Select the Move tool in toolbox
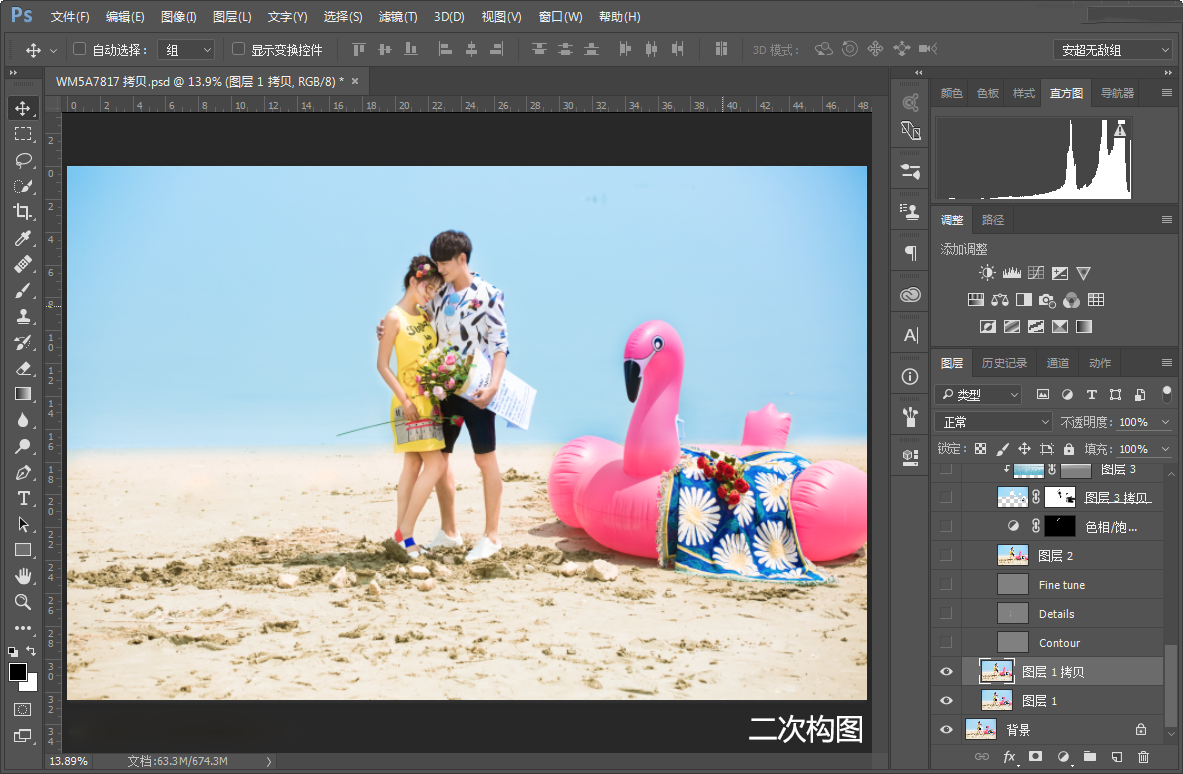This screenshot has height=774, width=1183. (23, 108)
